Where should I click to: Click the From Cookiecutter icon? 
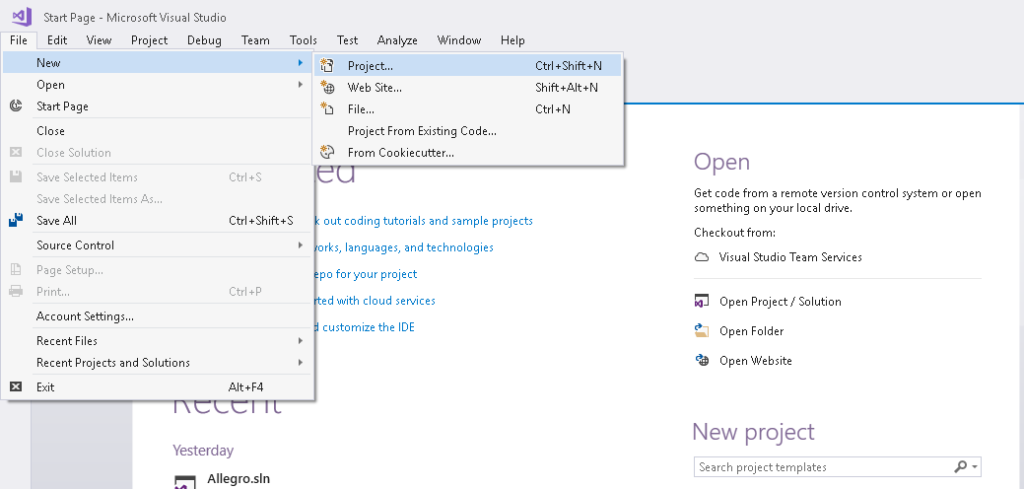(x=326, y=153)
